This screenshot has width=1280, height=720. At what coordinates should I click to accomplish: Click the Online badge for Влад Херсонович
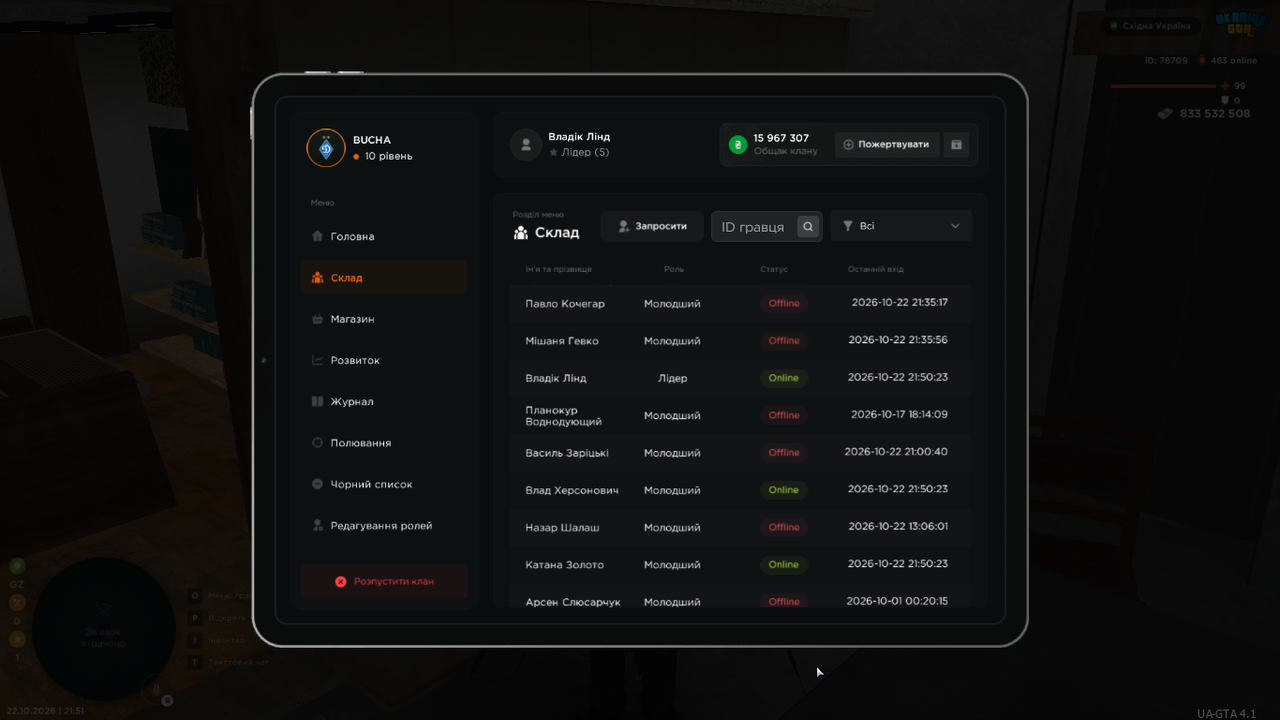[x=784, y=490]
